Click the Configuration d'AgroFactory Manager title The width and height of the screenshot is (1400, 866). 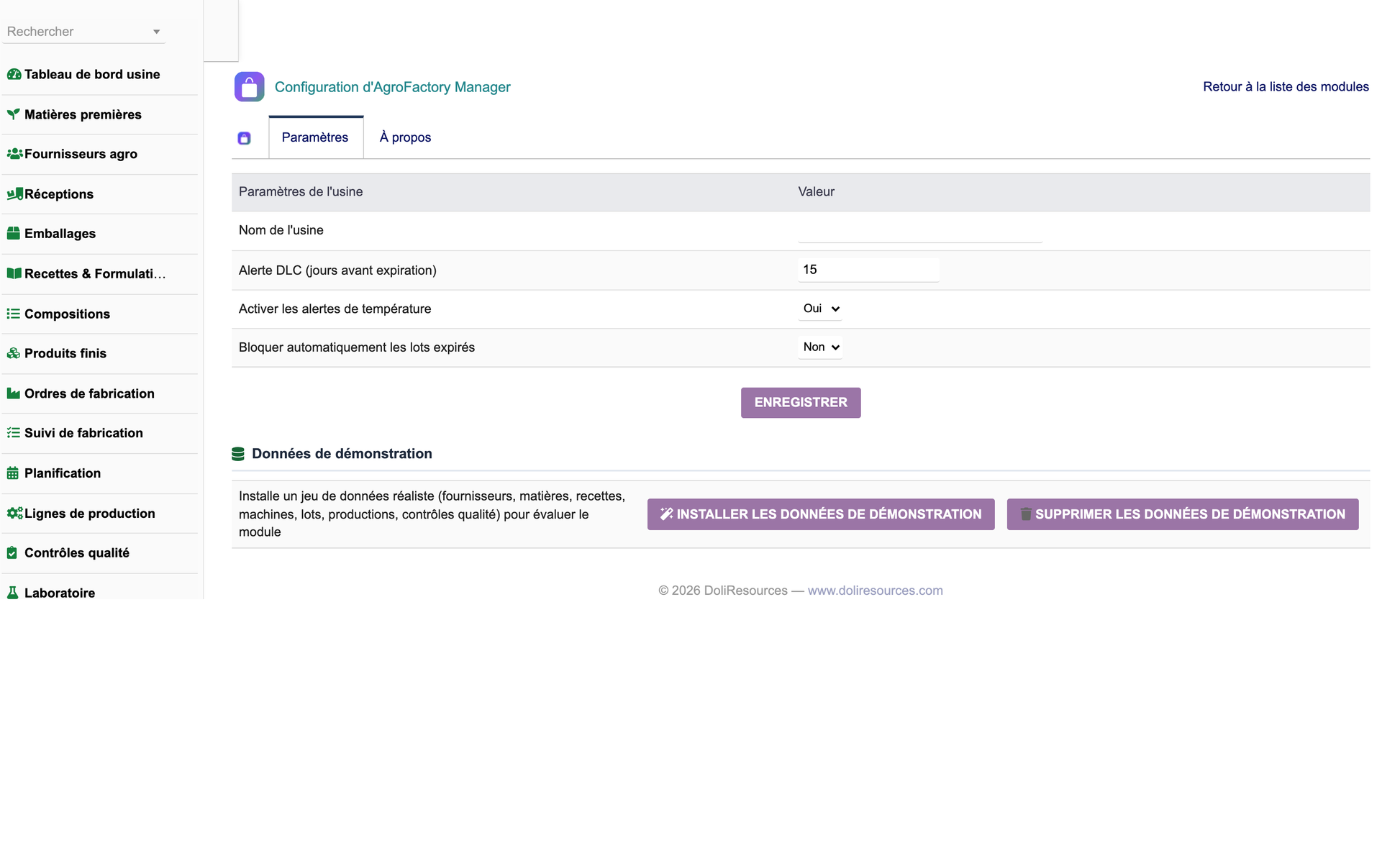(392, 87)
